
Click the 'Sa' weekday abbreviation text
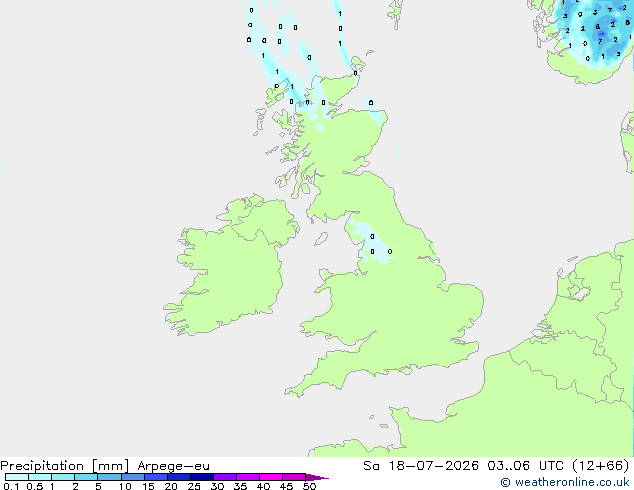click(x=371, y=466)
